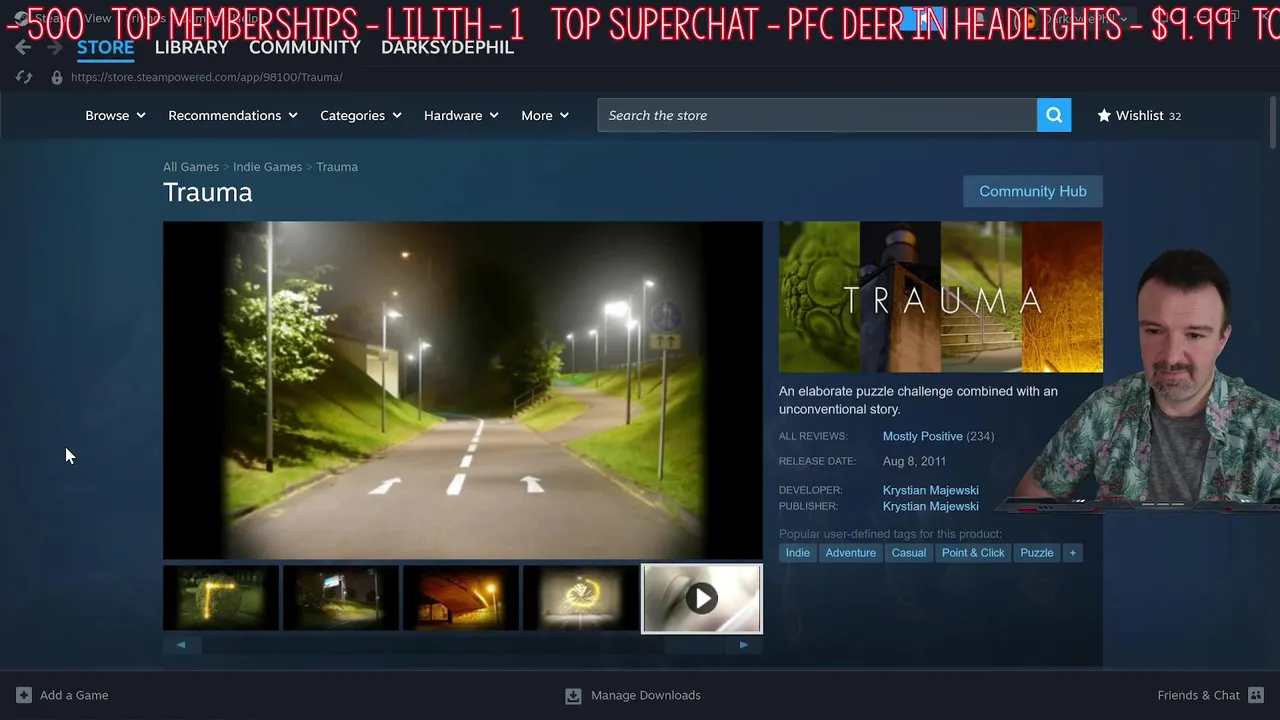This screenshot has width=1280, height=720.
Task: Click the release date Aug 8, 2011
Action: (x=914, y=461)
